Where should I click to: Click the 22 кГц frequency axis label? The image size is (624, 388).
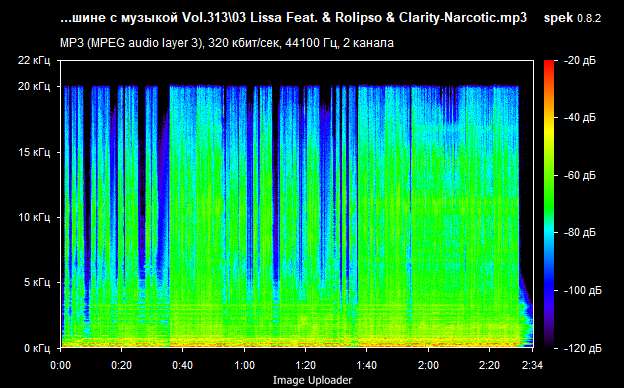click(34, 60)
